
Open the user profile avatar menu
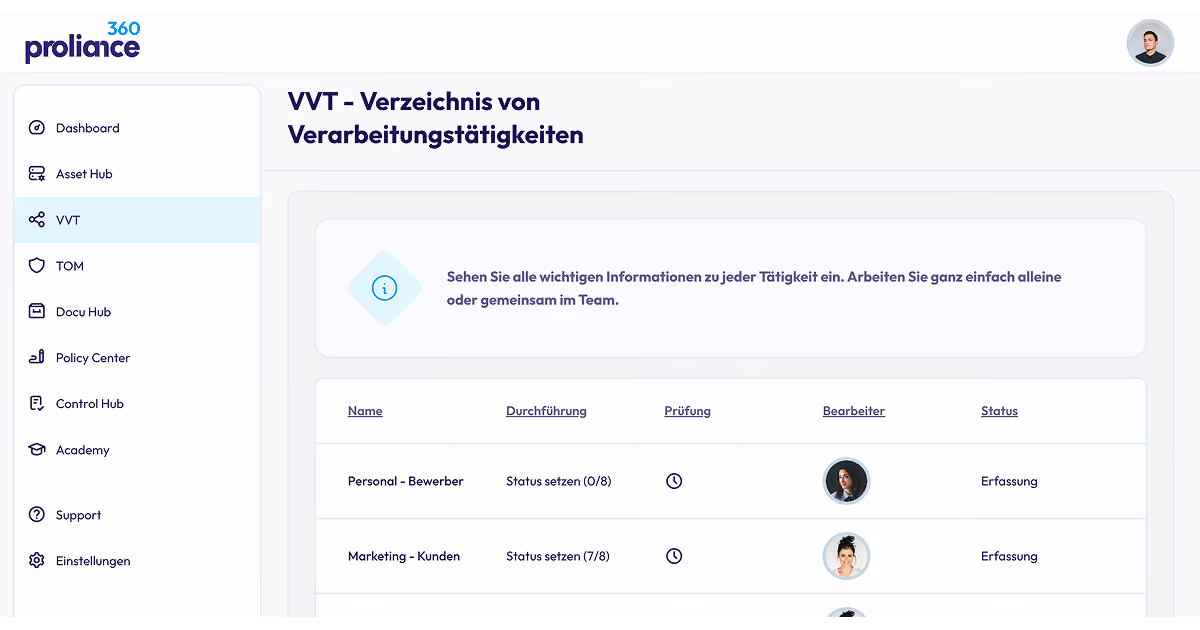click(1150, 43)
